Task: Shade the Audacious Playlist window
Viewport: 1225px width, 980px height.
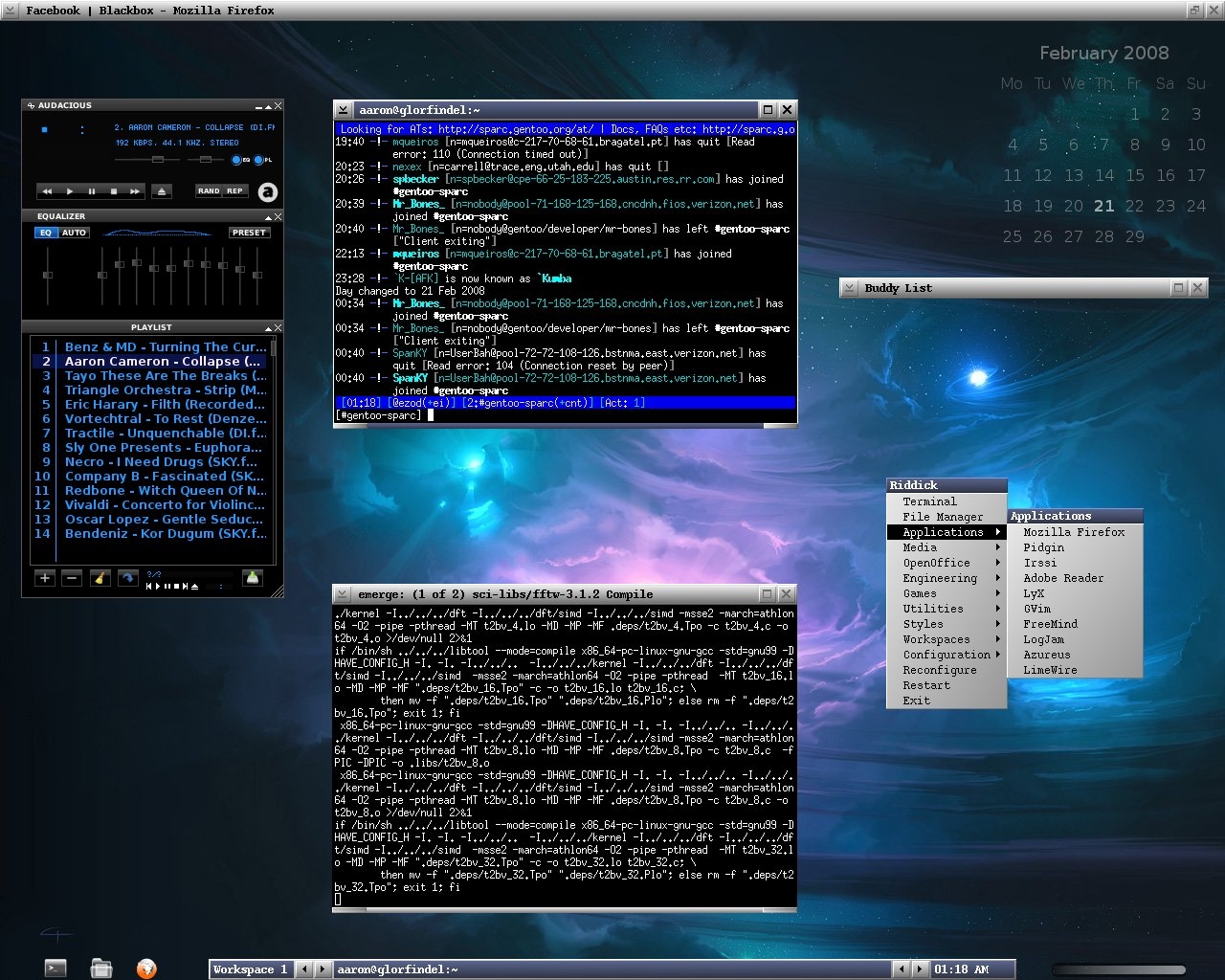Action: pos(269,328)
